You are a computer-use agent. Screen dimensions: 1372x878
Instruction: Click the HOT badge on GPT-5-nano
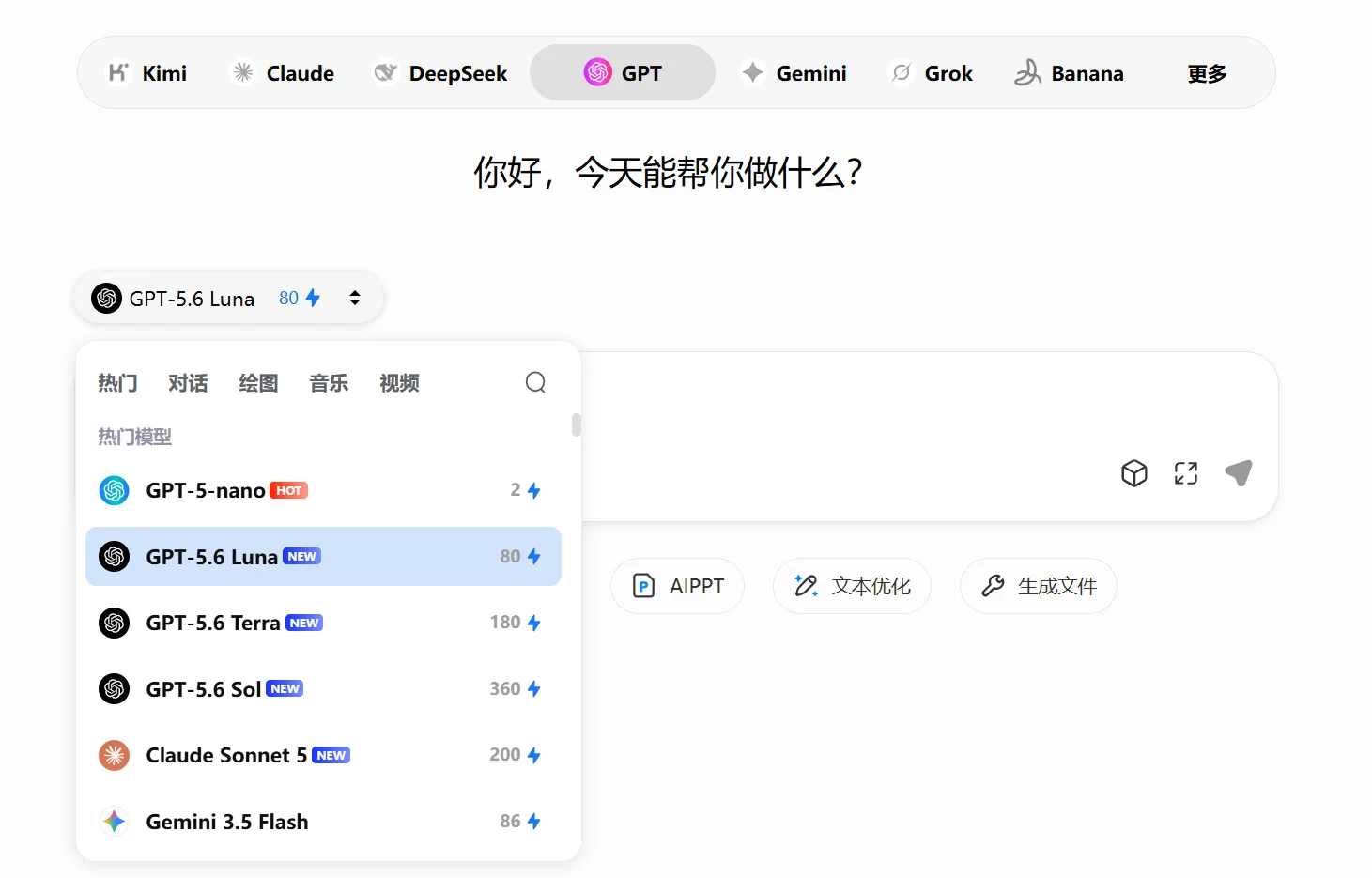pos(289,490)
